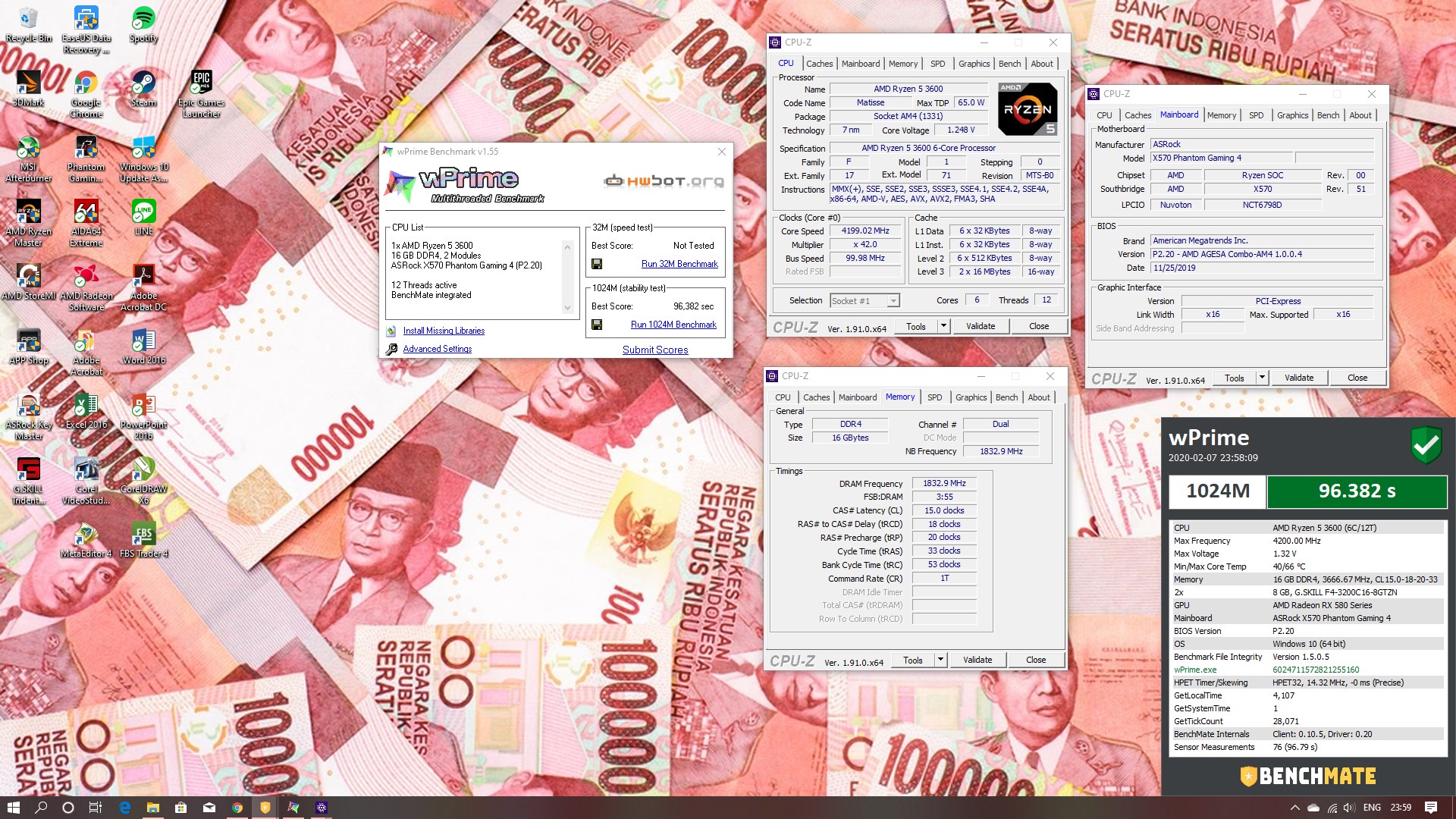
Task: Open Task View on taskbar
Action: click(x=96, y=808)
